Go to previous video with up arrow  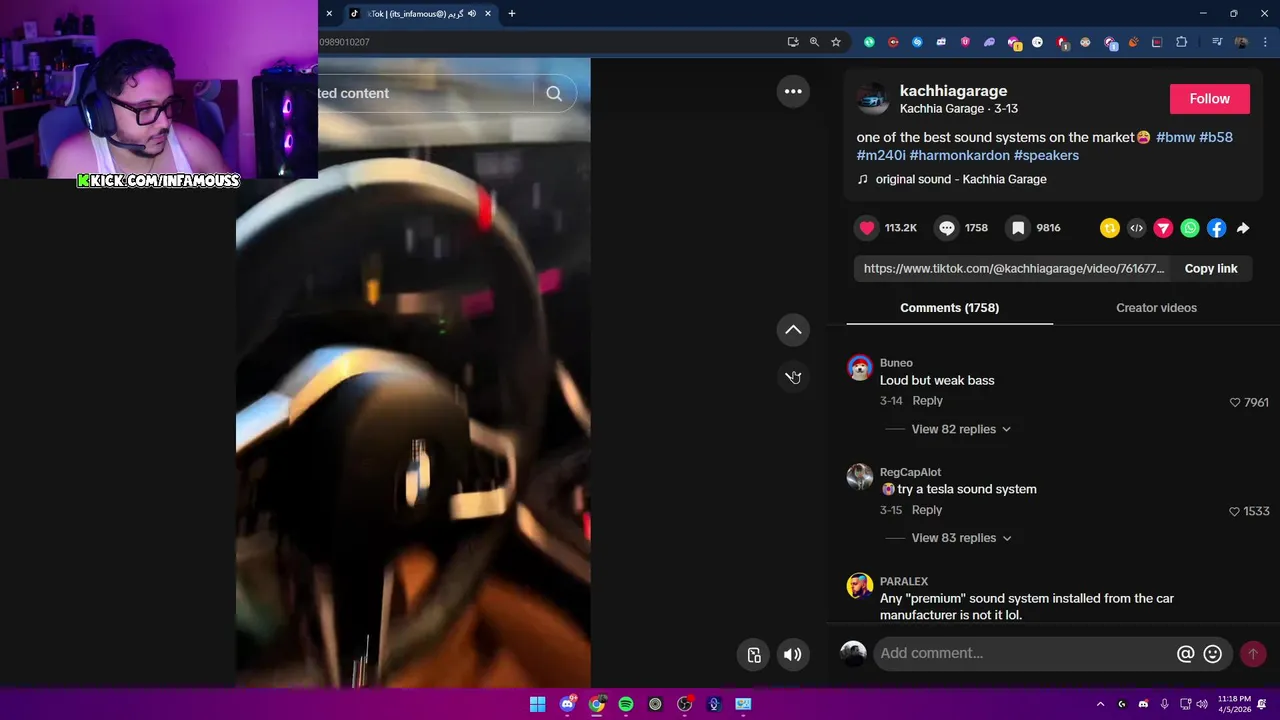793,330
